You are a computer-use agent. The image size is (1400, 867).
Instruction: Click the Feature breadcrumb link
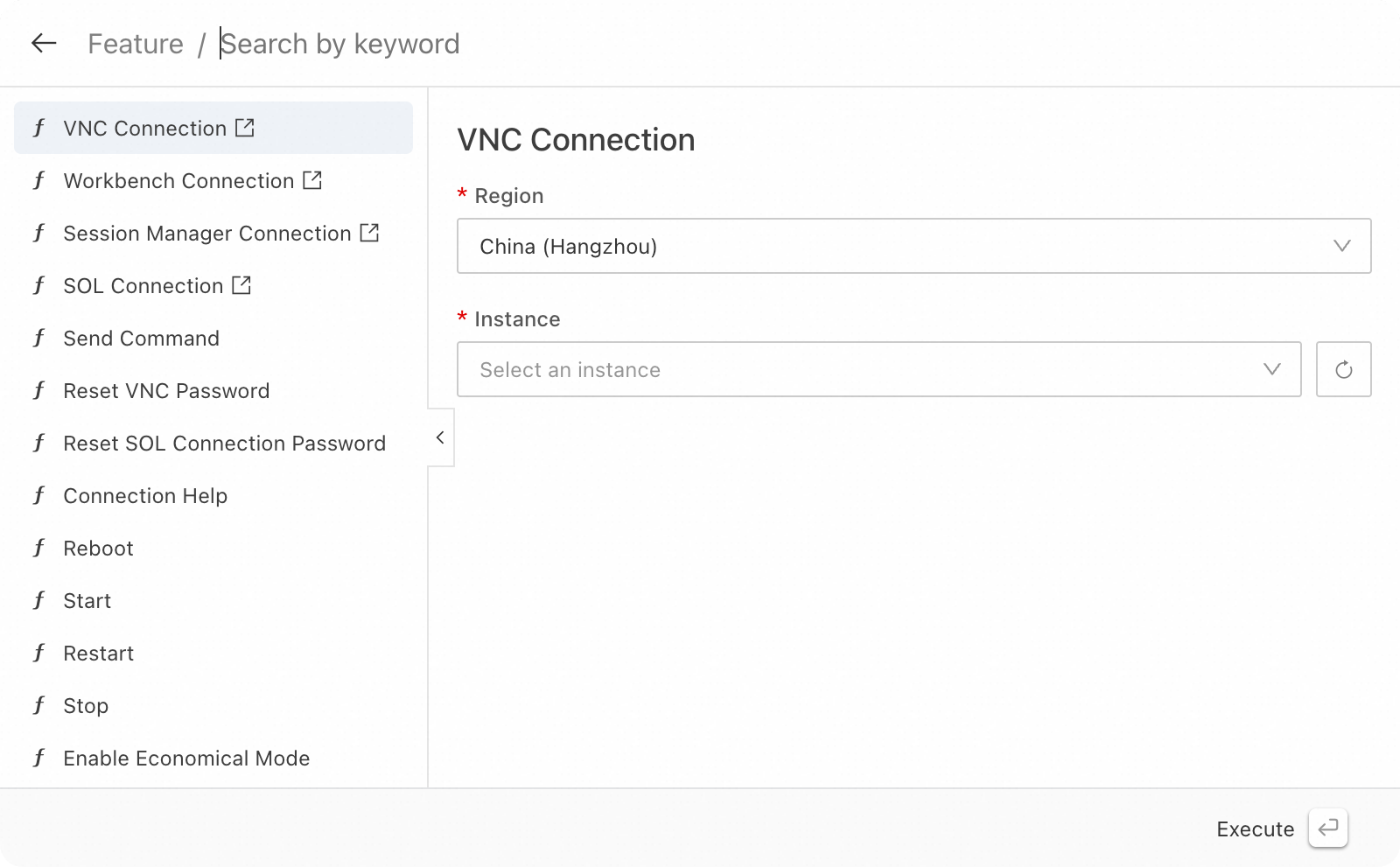pyautogui.click(x=136, y=44)
